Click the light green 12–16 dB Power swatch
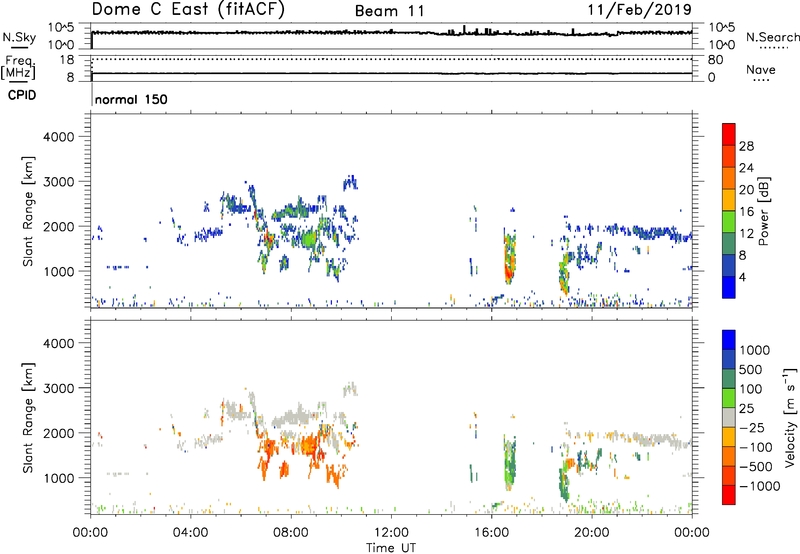 click(x=729, y=221)
